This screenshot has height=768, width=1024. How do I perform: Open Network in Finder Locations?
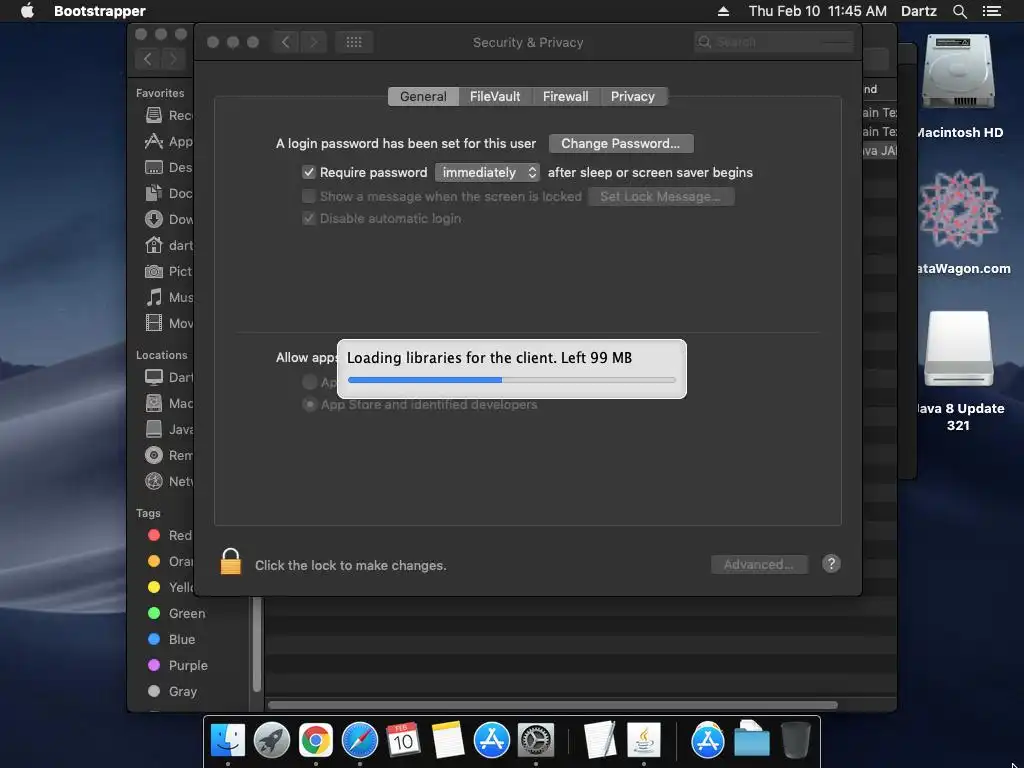[169, 481]
